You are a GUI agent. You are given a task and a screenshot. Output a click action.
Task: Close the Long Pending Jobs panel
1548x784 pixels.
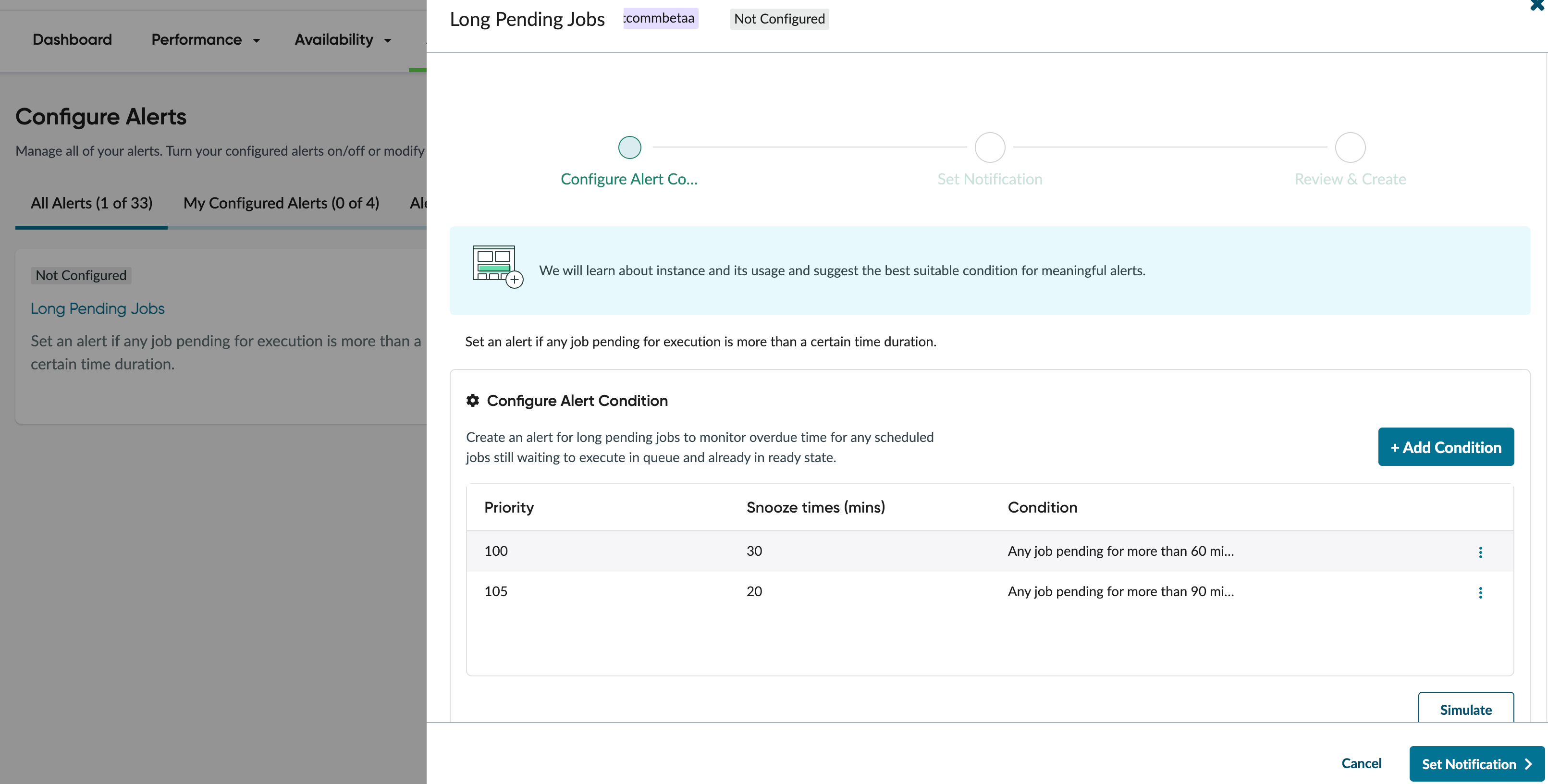(1536, 5)
